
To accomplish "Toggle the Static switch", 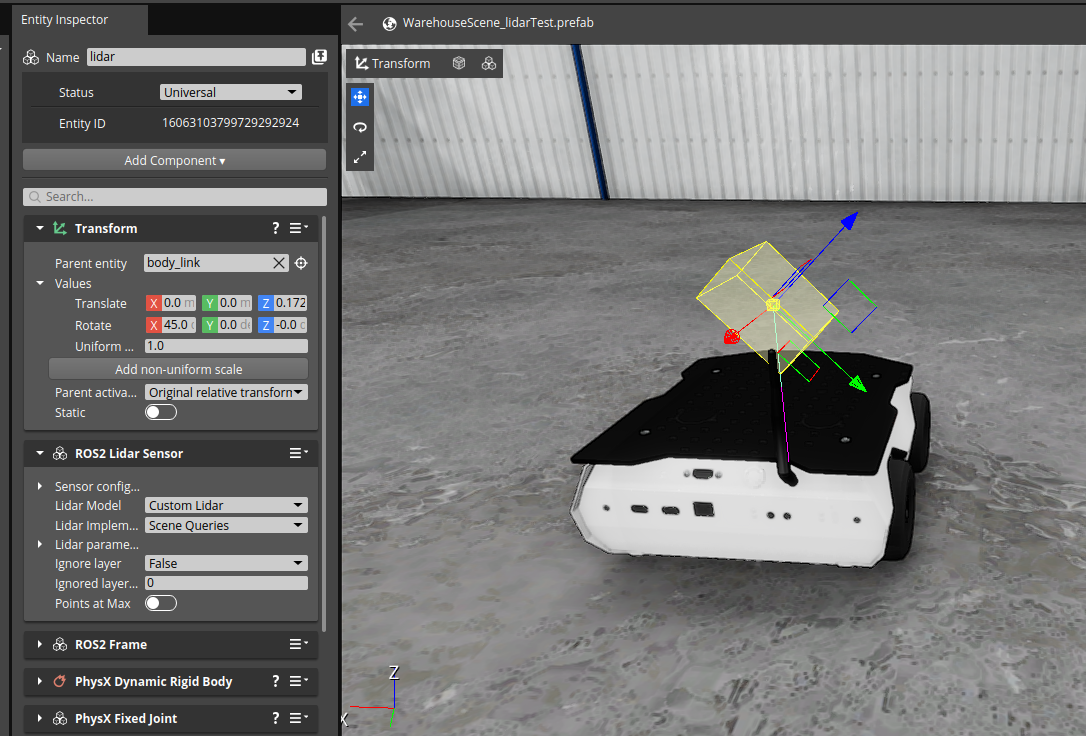I will [x=161, y=413].
